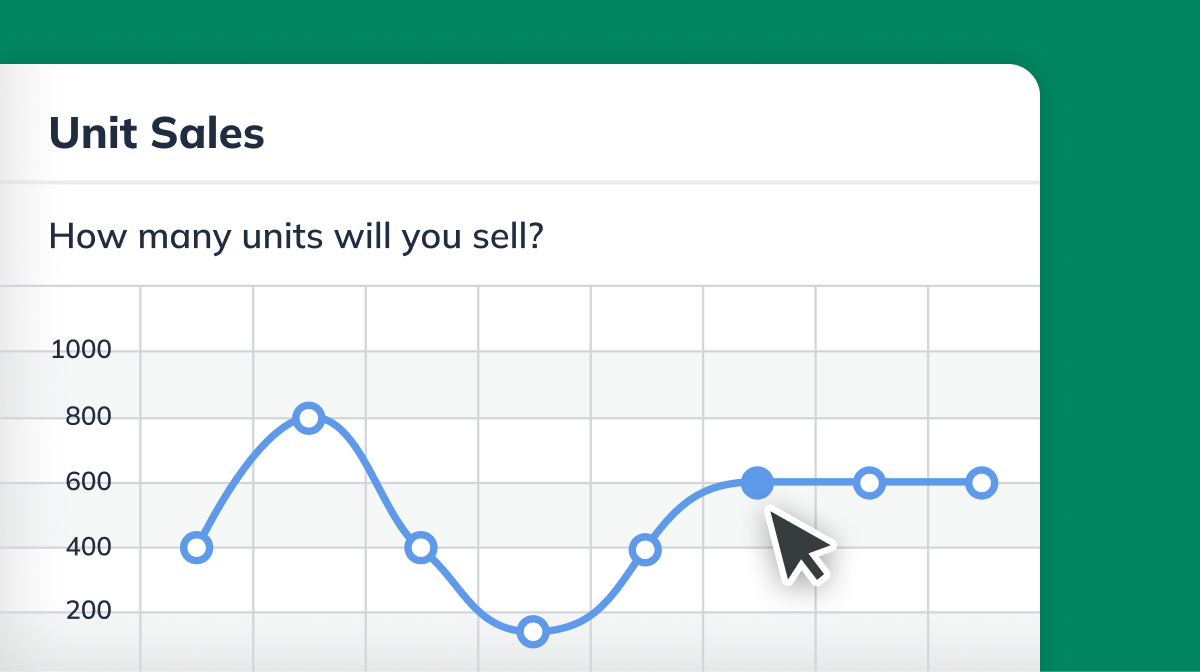The width and height of the screenshot is (1200, 672).
Task: Select the filled blue data point at 600
Action: tap(758, 482)
